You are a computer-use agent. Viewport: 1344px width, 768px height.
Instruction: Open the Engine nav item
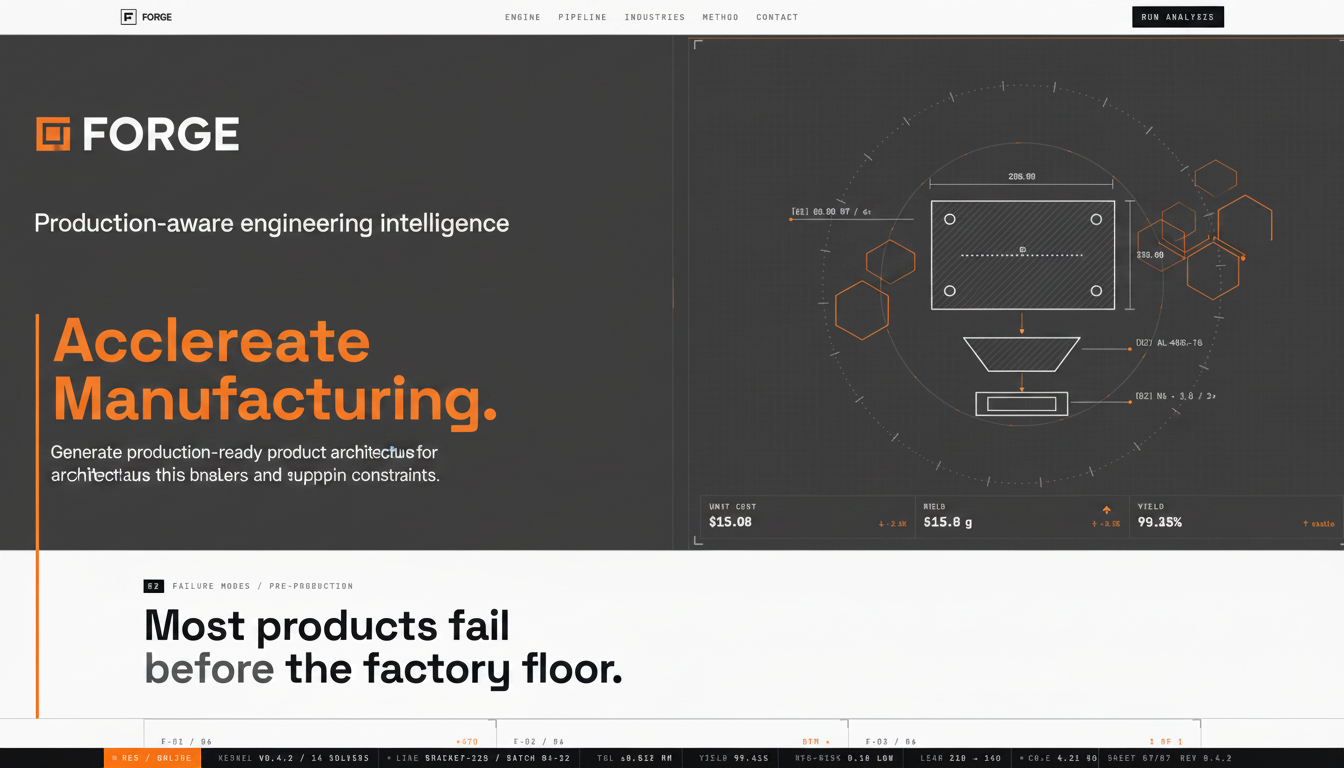(x=523, y=17)
